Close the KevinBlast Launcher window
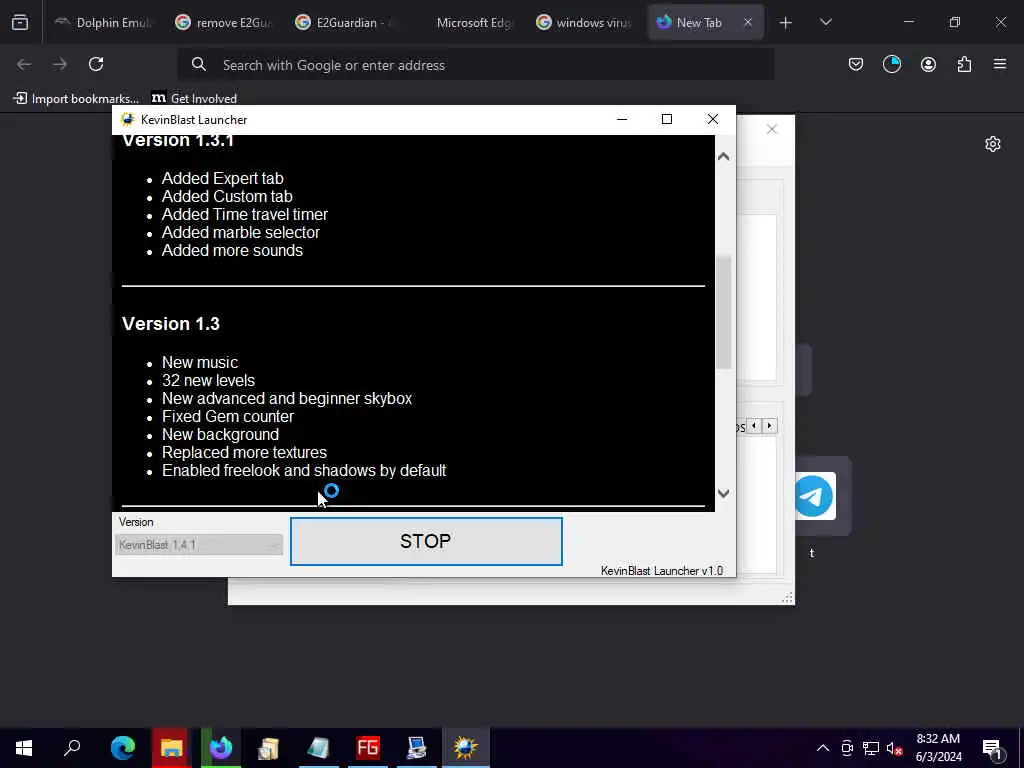 pyautogui.click(x=712, y=119)
